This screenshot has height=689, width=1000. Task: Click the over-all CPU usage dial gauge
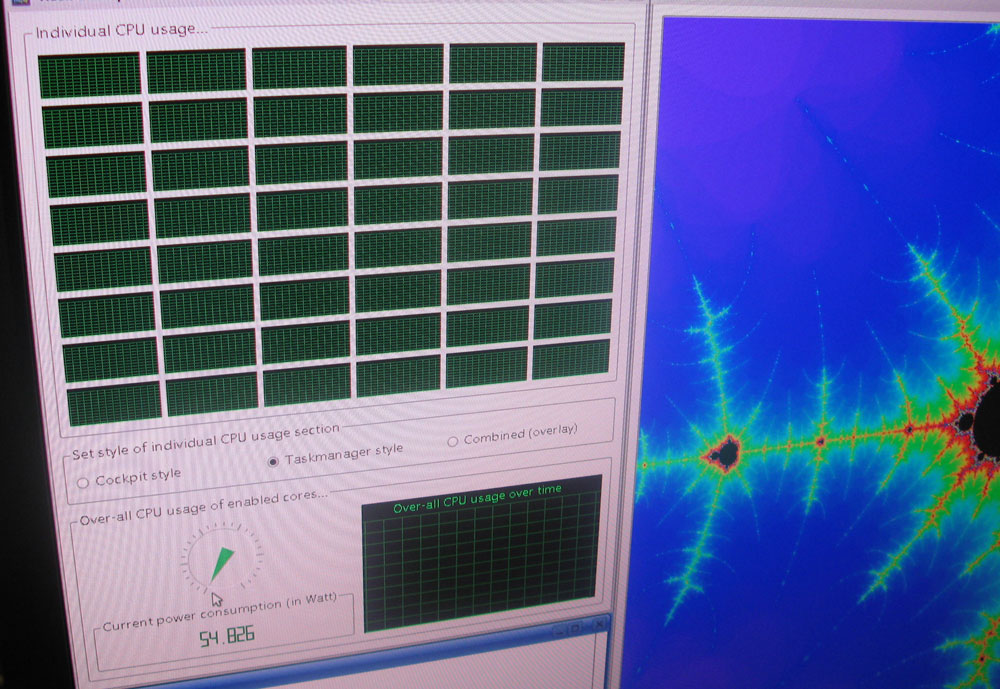[x=222, y=558]
